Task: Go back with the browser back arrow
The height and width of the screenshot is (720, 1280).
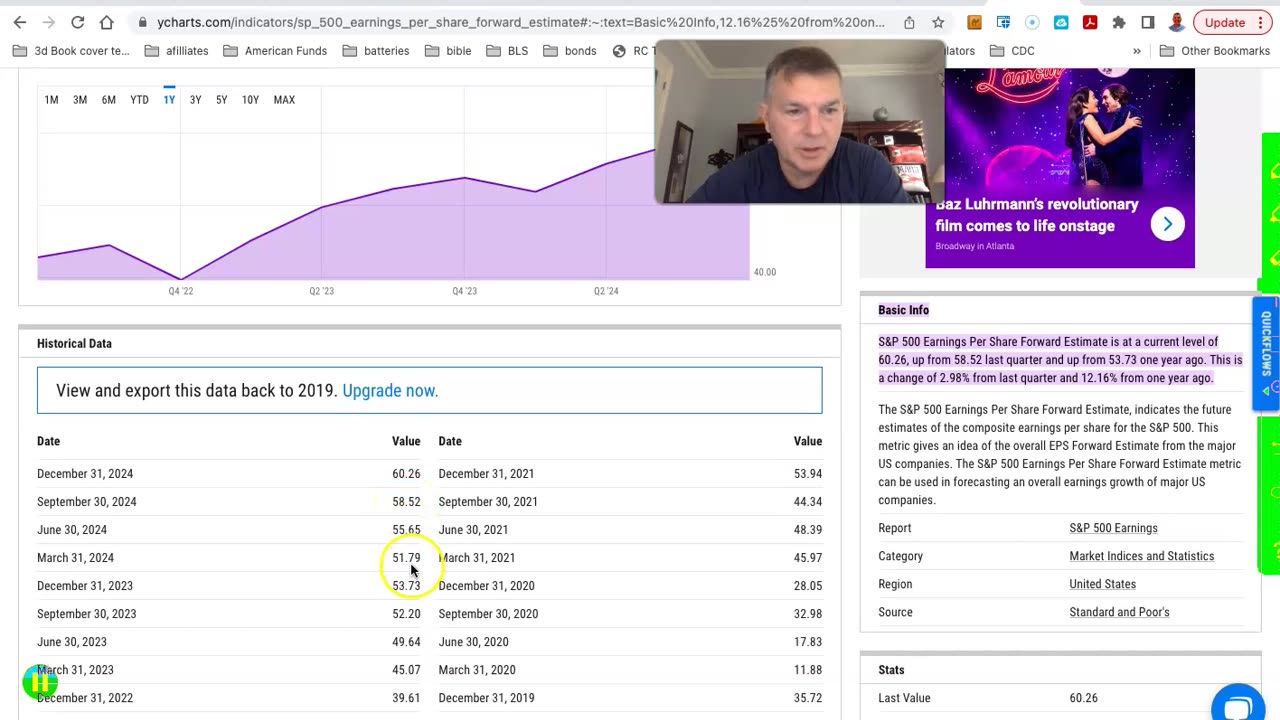Action: (20, 22)
